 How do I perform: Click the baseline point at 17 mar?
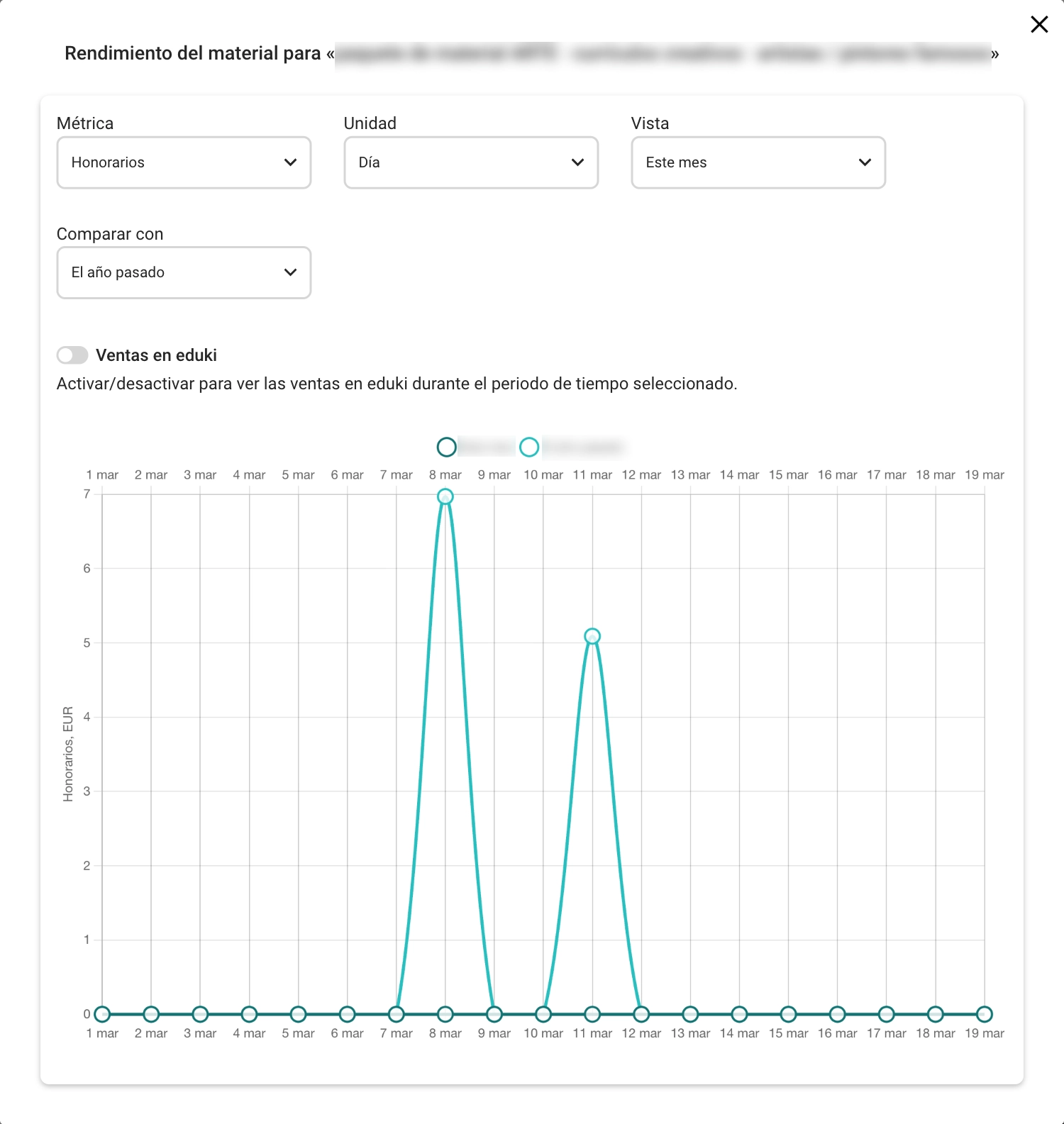886,1014
